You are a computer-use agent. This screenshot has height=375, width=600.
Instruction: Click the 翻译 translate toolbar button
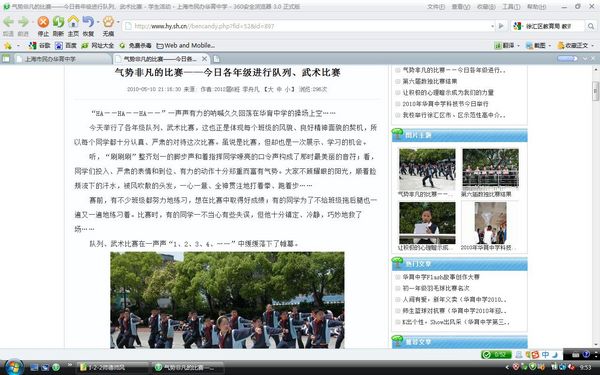point(504,46)
